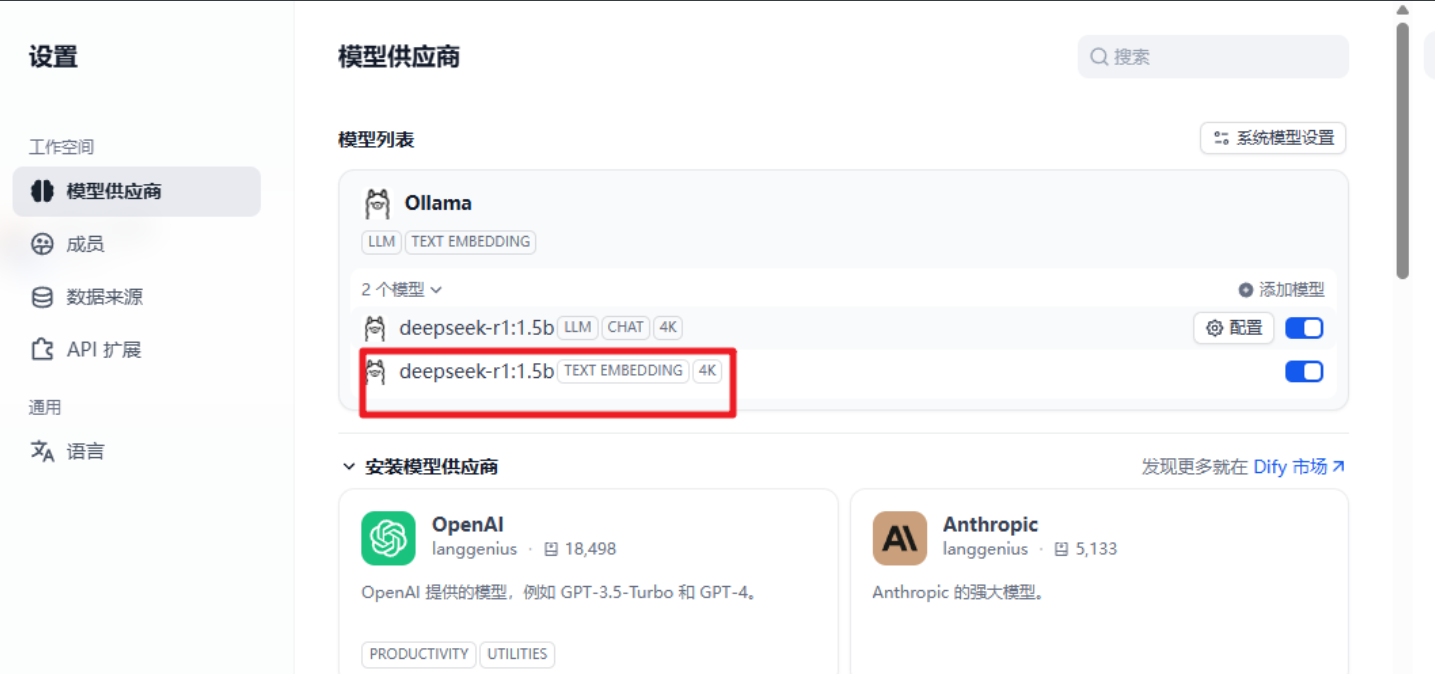Disable the deepseek-r1:1.5b LLM chat model toggle
The image size is (1435, 674).
pyautogui.click(x=1304, y=328)
